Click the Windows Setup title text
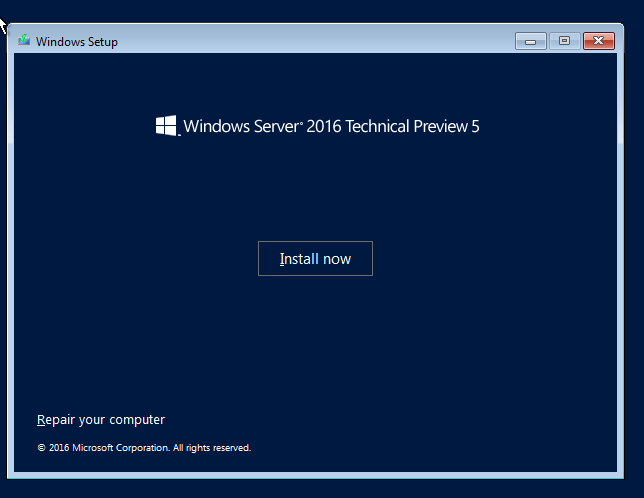The image size is (644, 498). click(x=76, y=41)
